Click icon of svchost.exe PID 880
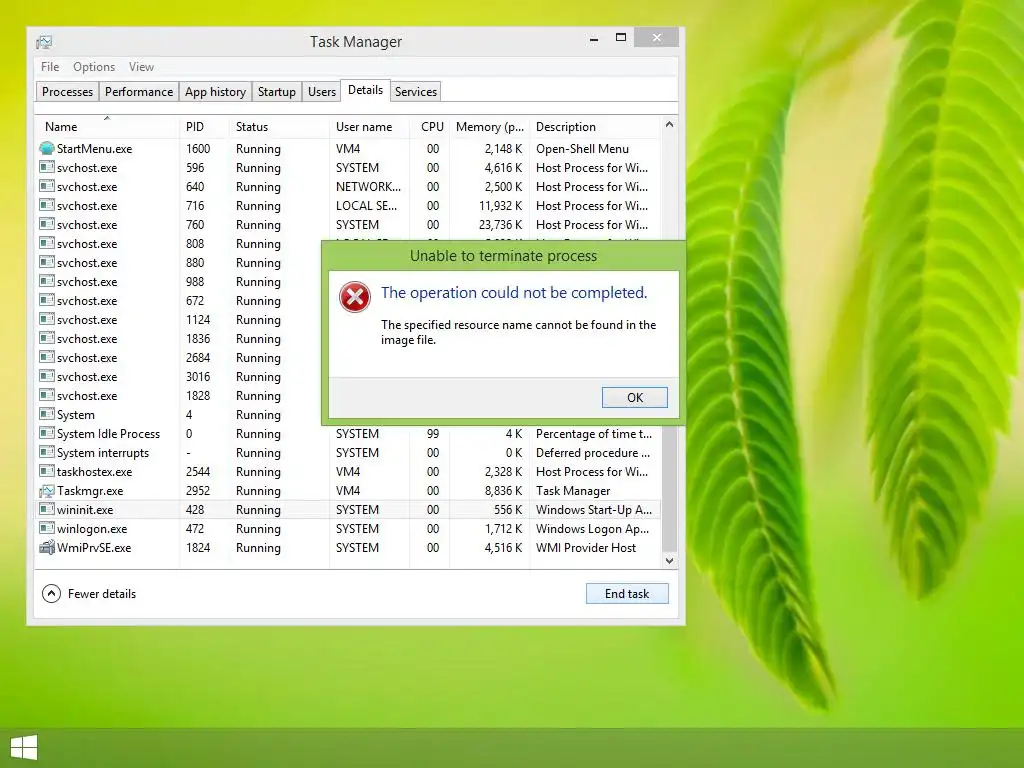 pos(46,263)
